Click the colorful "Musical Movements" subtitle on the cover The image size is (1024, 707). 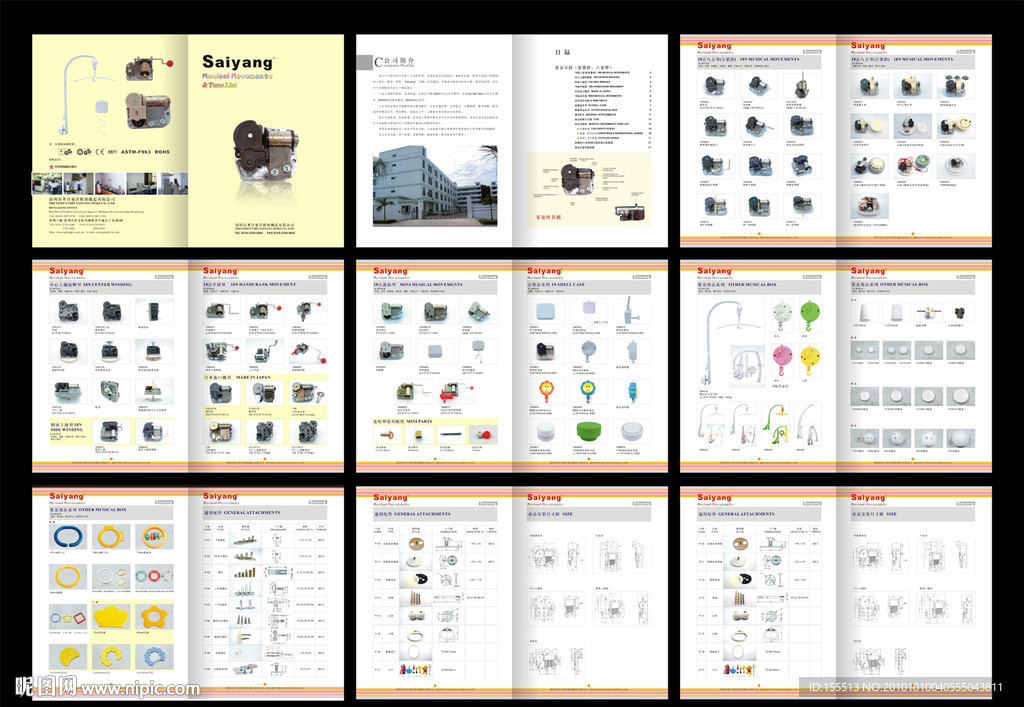pos(237,76)
